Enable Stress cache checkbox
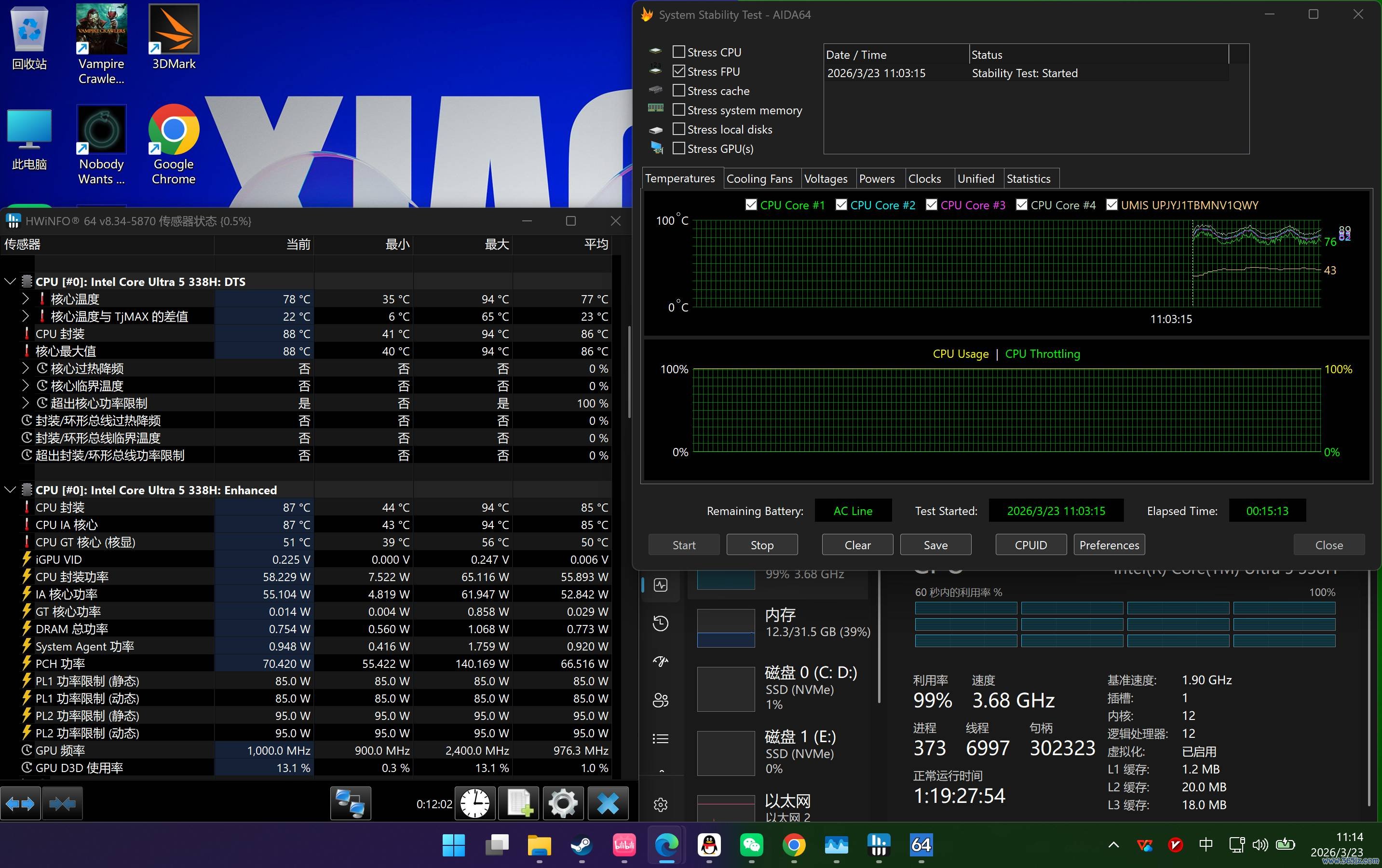The image size is (1382, 868). pos(678,90)
